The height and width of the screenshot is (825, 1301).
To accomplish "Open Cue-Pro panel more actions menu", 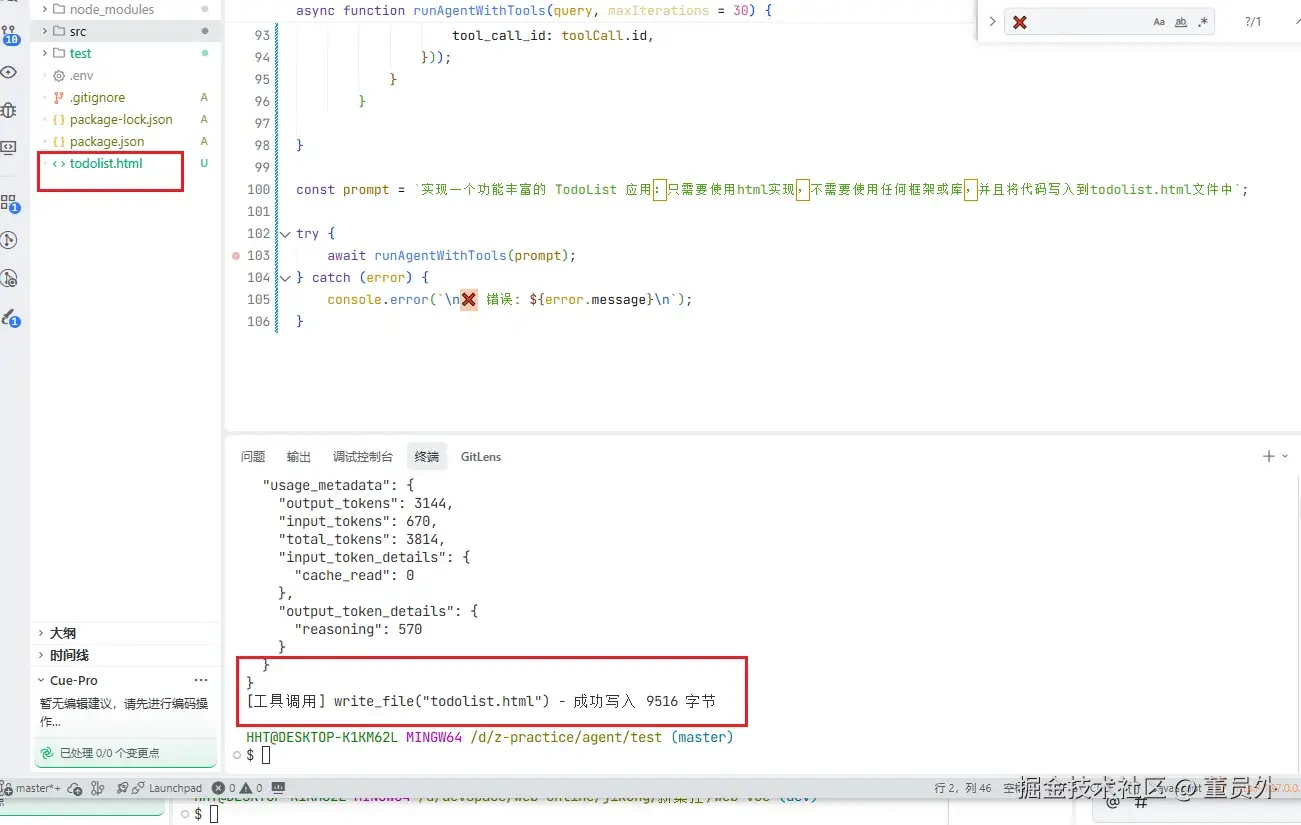I will click(x=201, y=680).
